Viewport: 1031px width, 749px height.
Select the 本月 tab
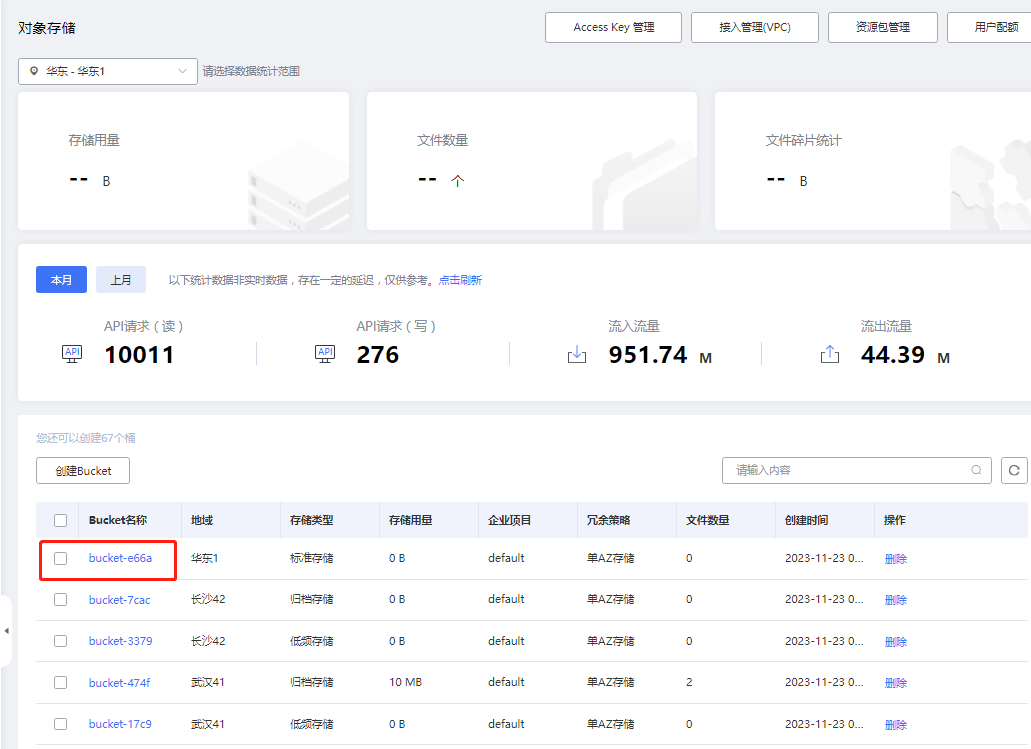(61, 279)
